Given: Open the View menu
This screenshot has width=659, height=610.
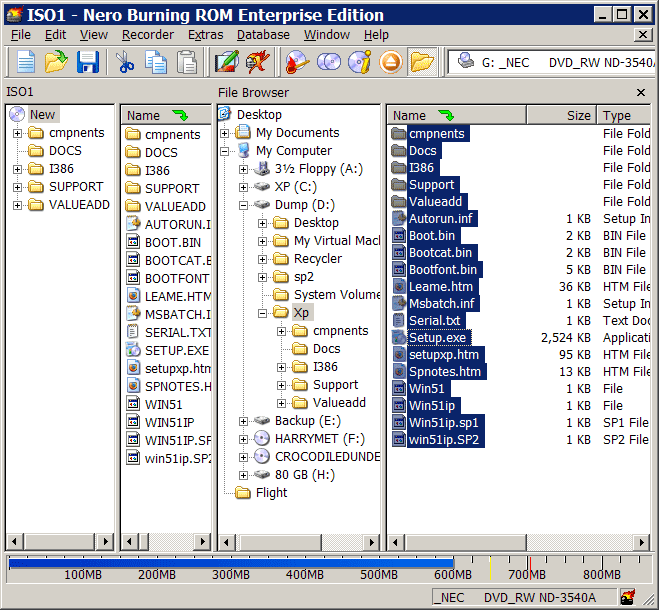Looking at the screenshot, I should [93, 35].
